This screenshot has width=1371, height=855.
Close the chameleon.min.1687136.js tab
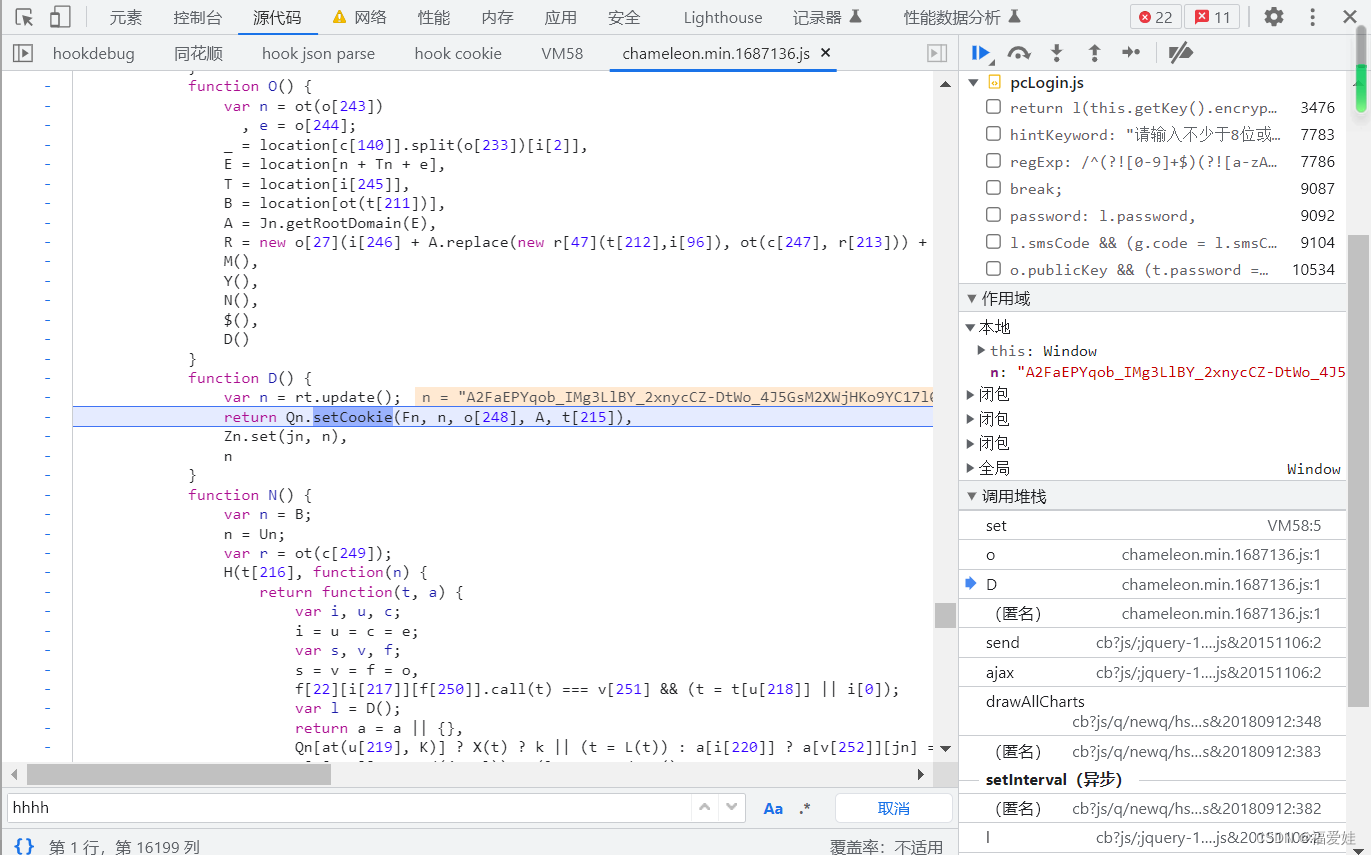coord(826,53)
